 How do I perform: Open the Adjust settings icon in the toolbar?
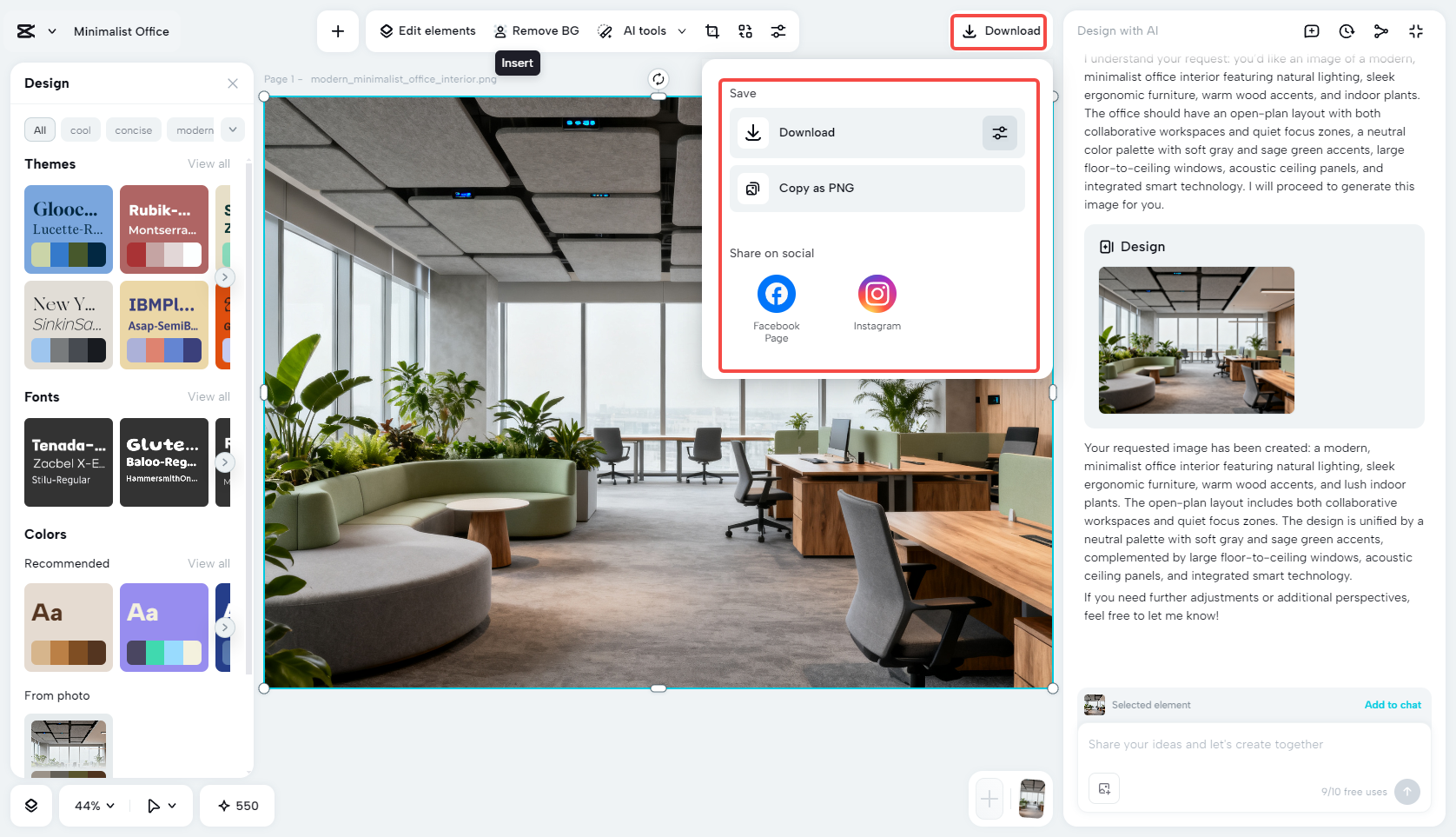point(778,30)
